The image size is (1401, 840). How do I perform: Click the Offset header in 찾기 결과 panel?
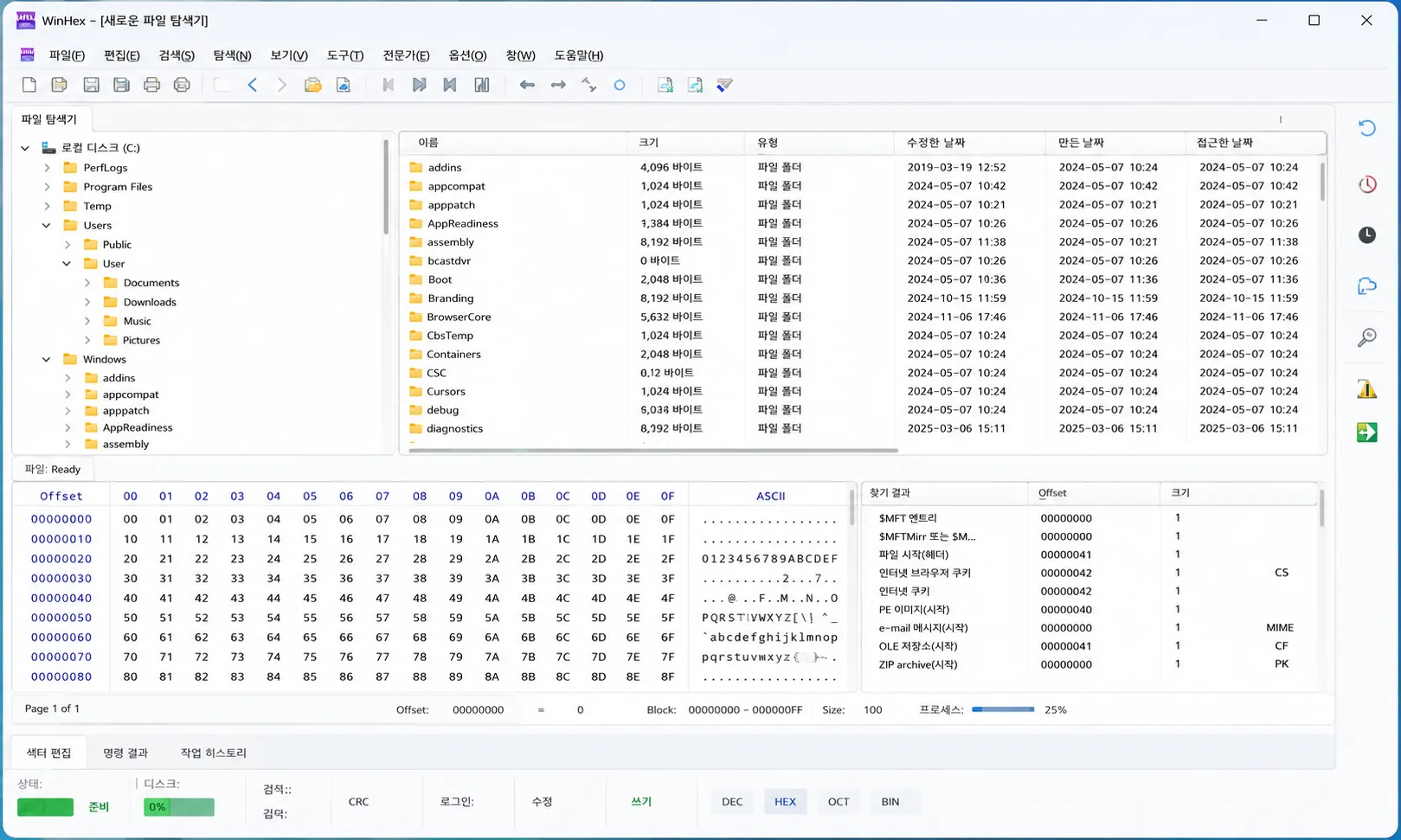click(1094, 493)
